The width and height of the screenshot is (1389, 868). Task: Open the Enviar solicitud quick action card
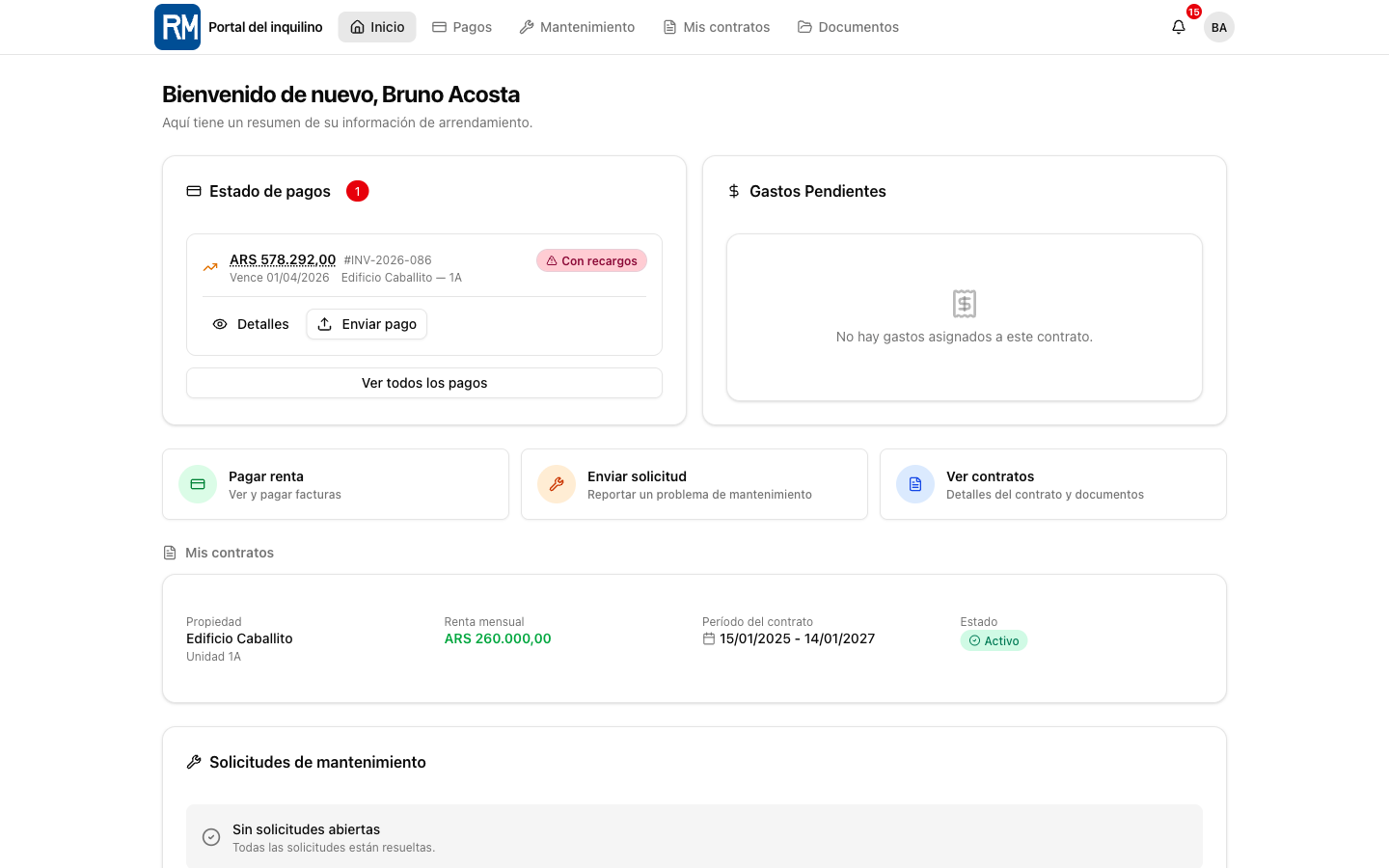pos(694,484)
